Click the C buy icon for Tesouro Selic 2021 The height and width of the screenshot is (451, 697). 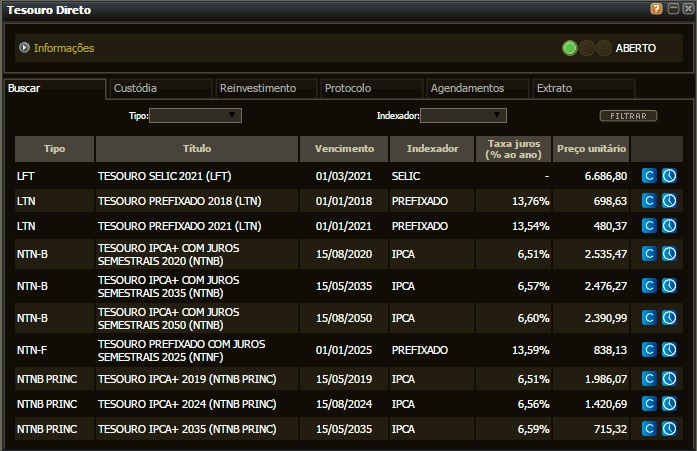pos(648,176)
